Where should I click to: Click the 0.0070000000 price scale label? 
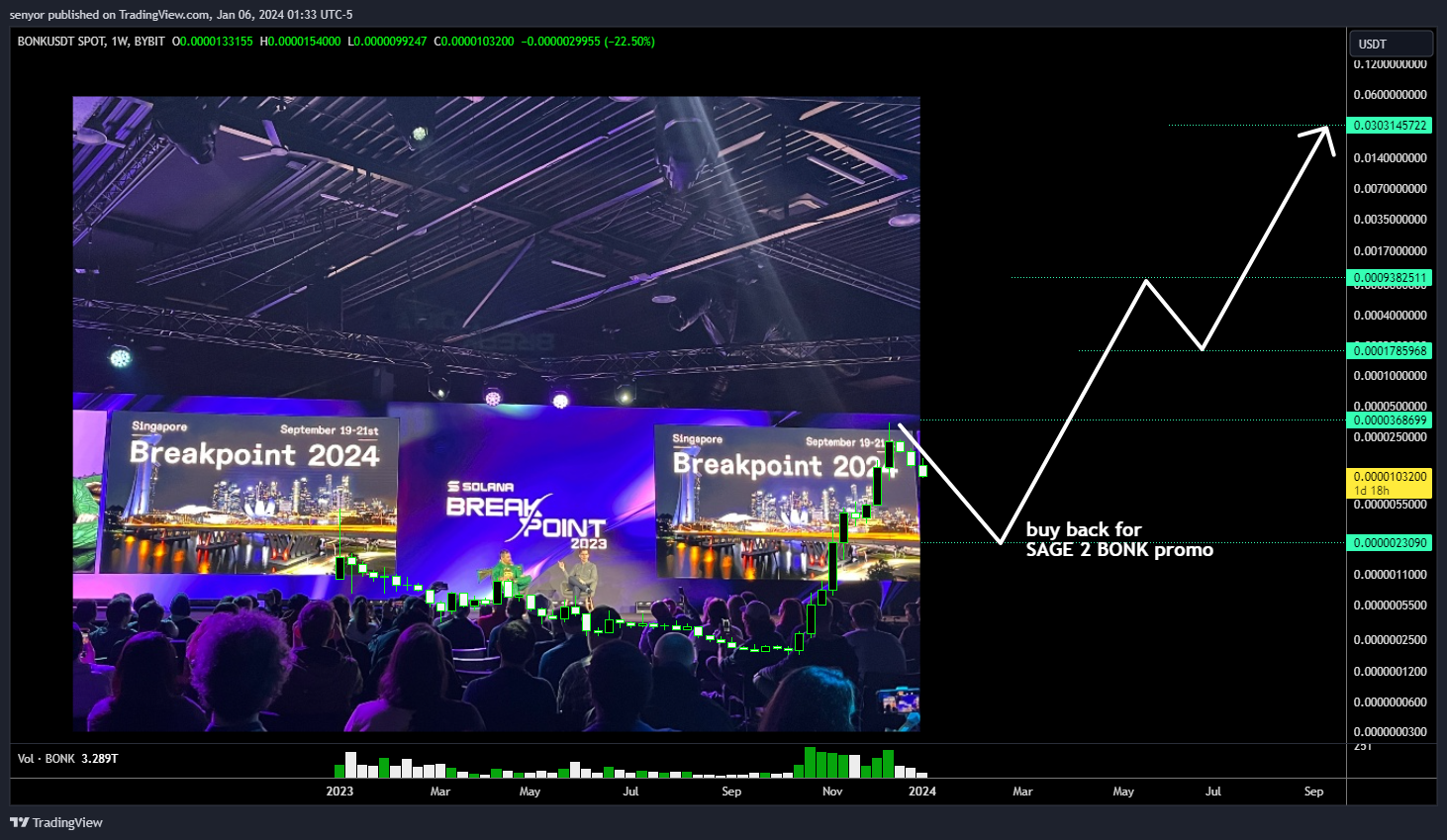[x=1390, y=189]
